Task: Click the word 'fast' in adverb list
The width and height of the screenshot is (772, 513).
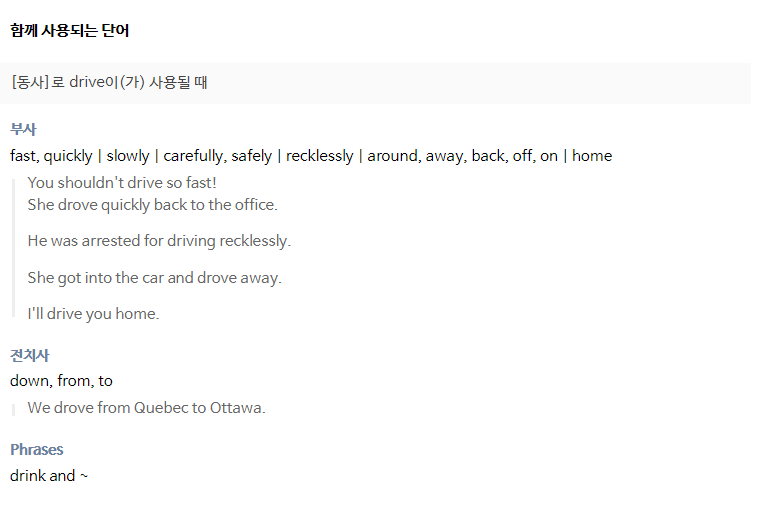Action: coord(23,156)
